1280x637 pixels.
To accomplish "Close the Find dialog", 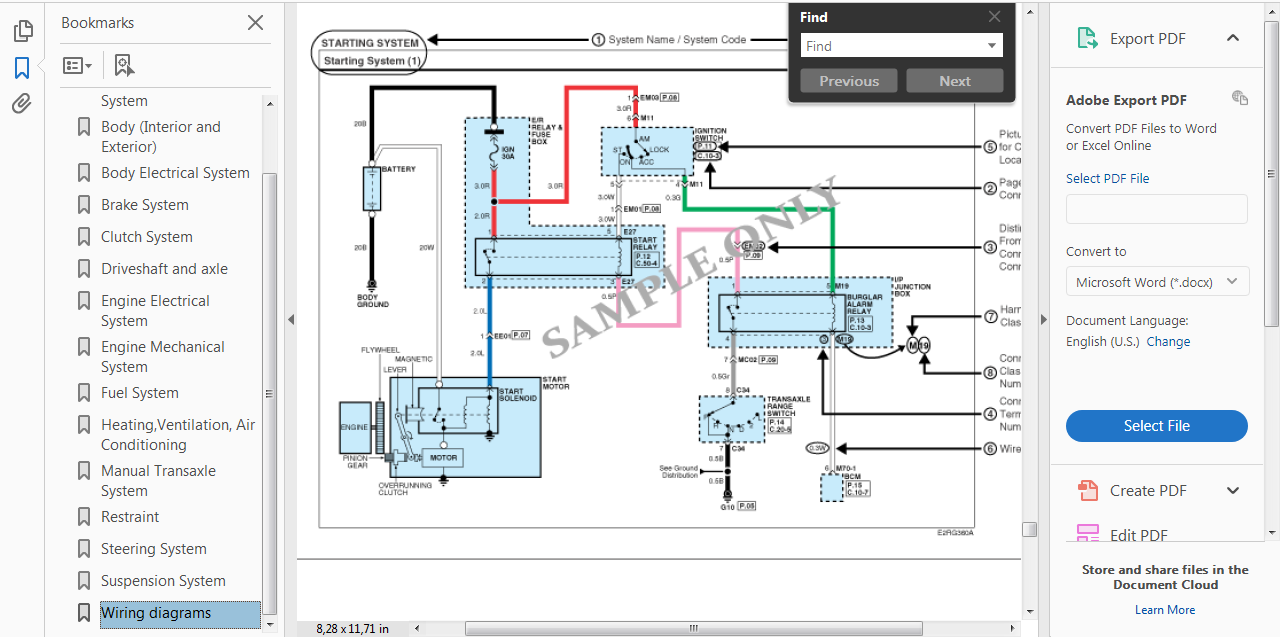I will [994, 17].
